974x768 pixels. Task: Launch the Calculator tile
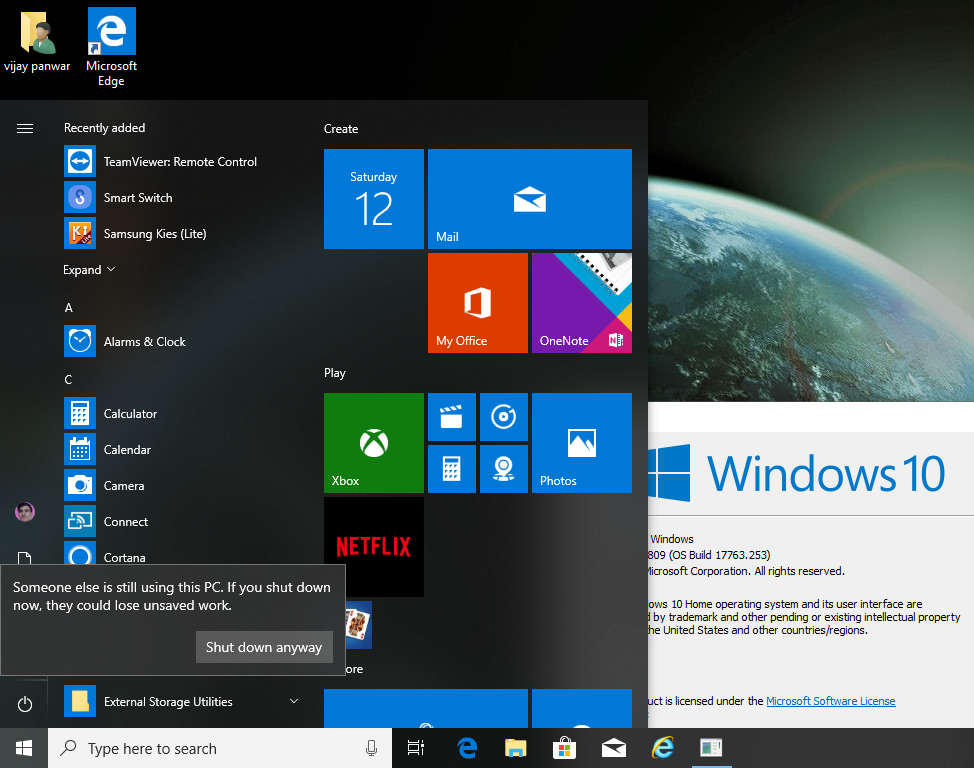click(x=452, y=468)
